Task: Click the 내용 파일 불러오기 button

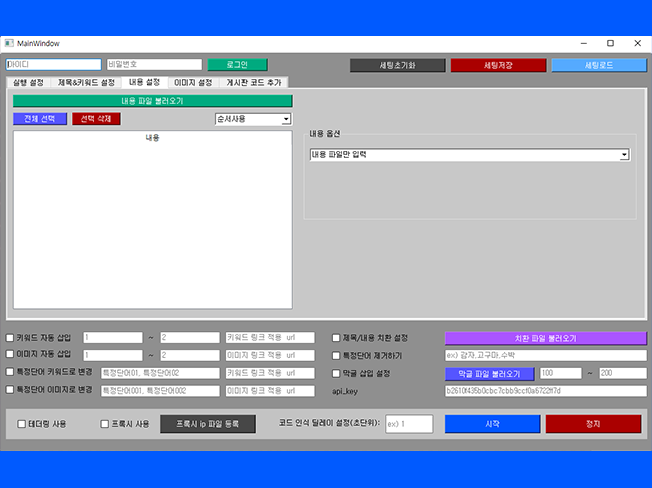Action: 152,101
